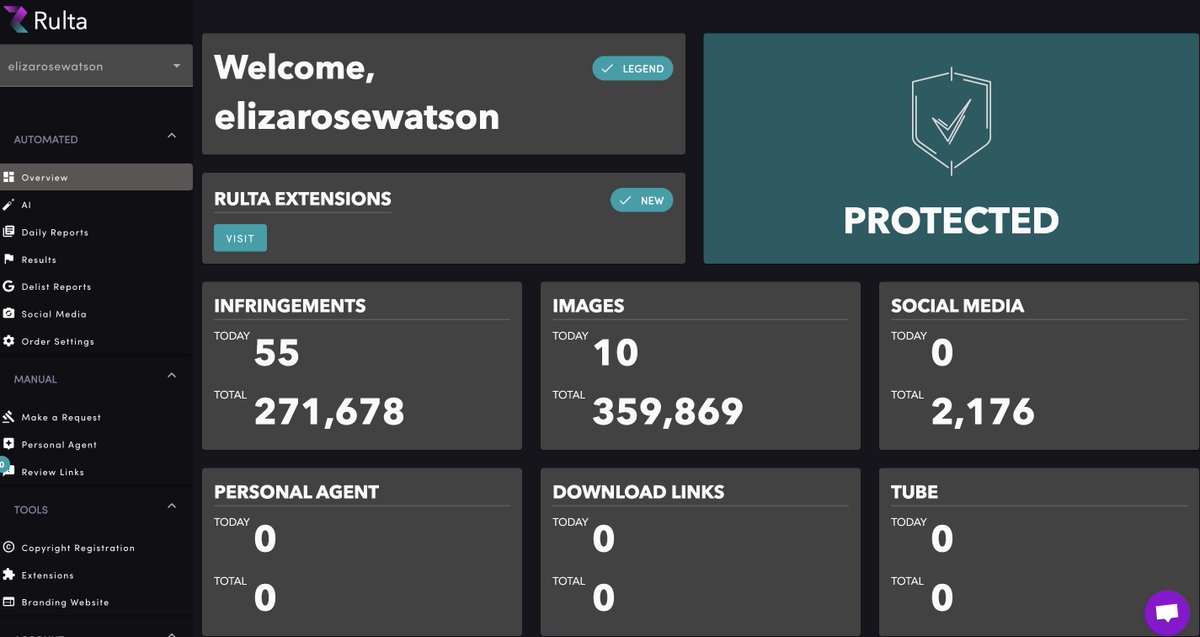The width and height of the screenshot is (1200, 637).
Task: Click the VISIT button under Rulta Extensions
Action: coord(240,238)
